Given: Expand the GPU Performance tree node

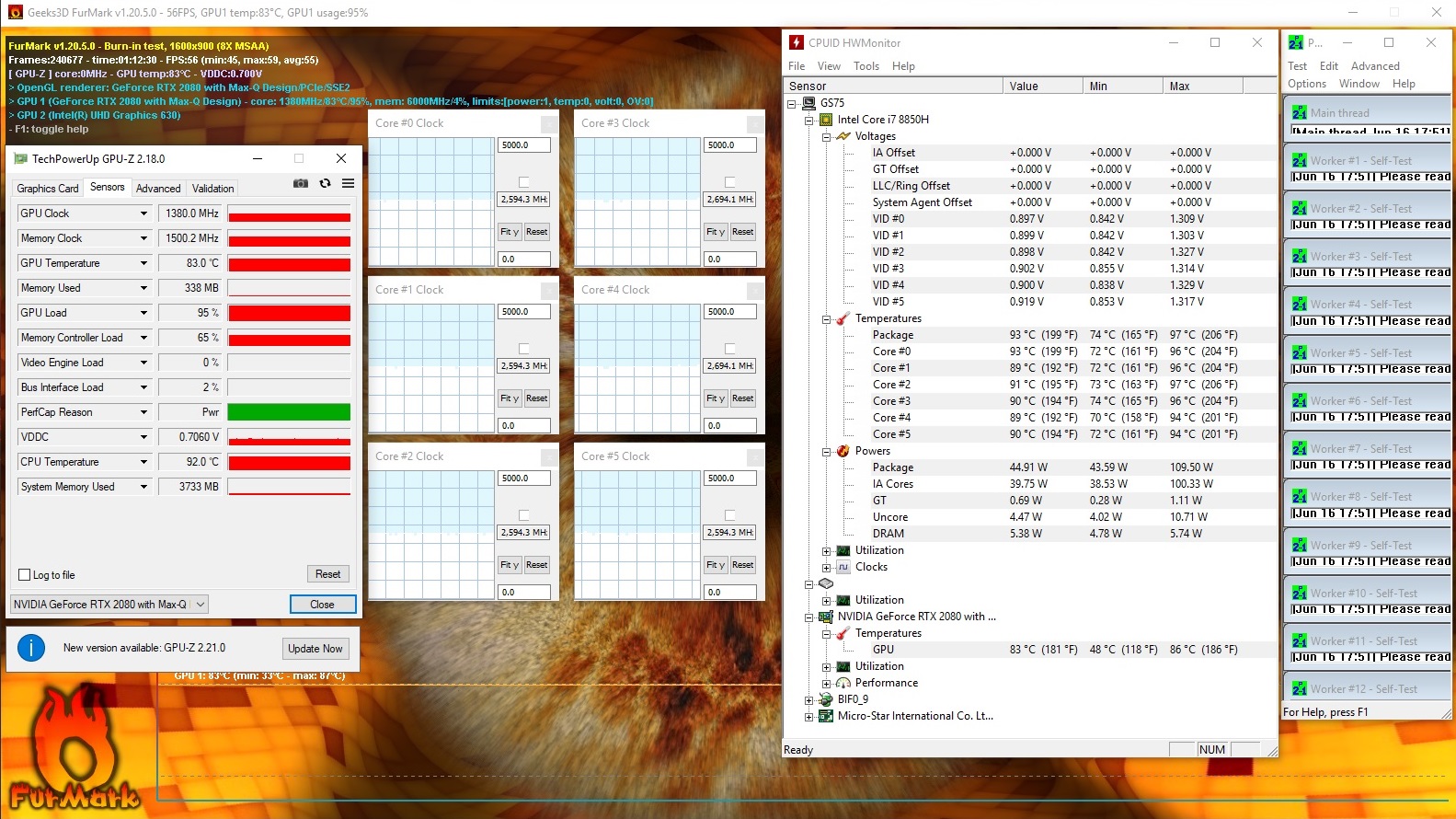Looking at the screenshot, I should click(x=826, y=683).
